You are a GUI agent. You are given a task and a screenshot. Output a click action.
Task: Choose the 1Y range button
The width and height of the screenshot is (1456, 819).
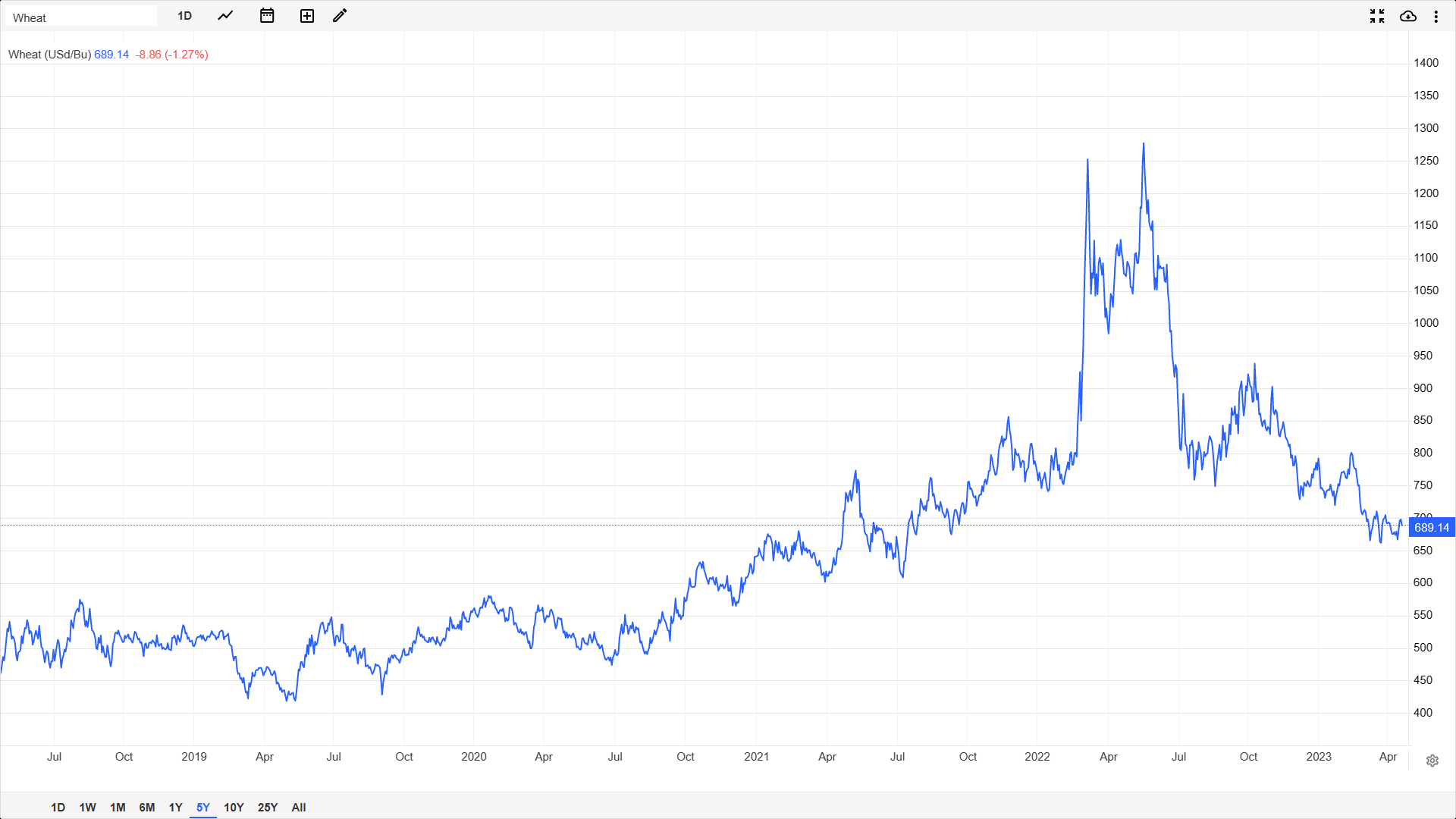point(175,807)
